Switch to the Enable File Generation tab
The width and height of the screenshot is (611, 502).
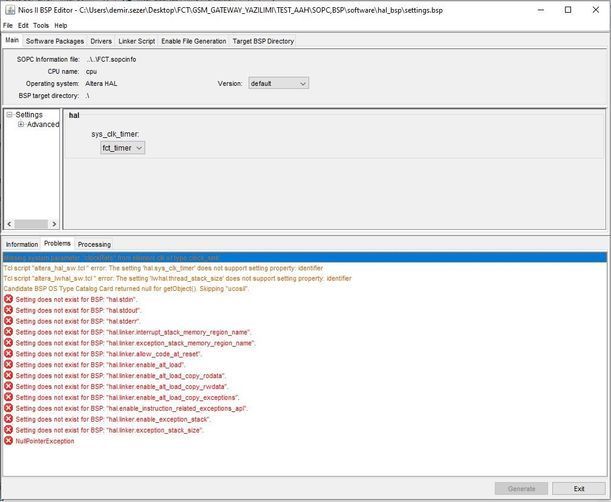[194, 41]
